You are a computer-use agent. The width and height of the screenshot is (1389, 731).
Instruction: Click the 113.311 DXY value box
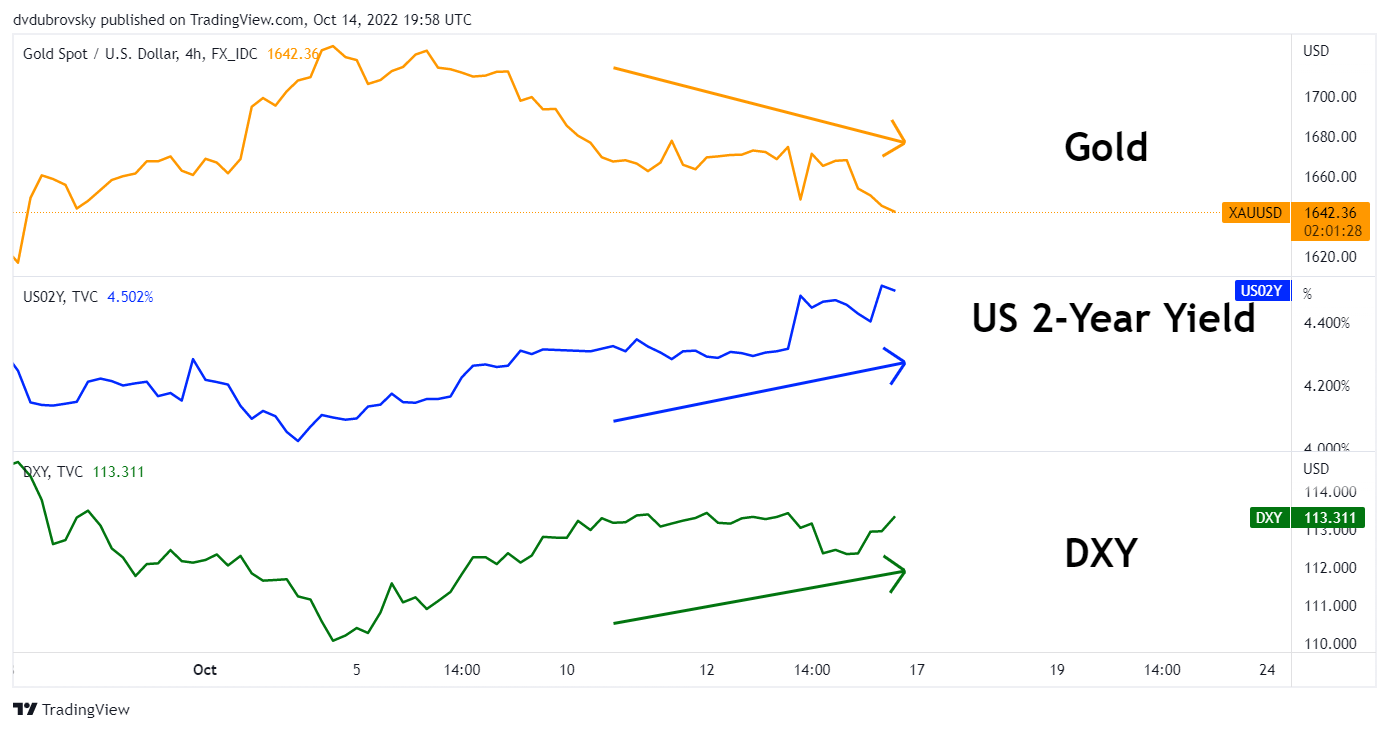click(1330, 518)
